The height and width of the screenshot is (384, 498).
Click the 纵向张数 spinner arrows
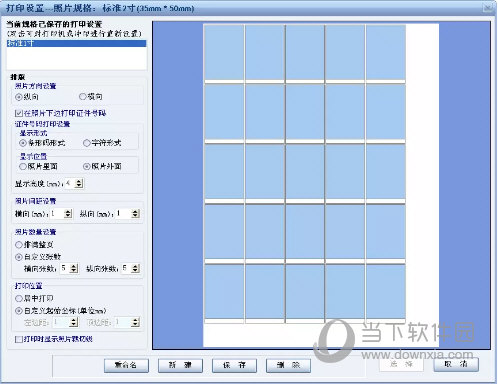coord(135,268)
